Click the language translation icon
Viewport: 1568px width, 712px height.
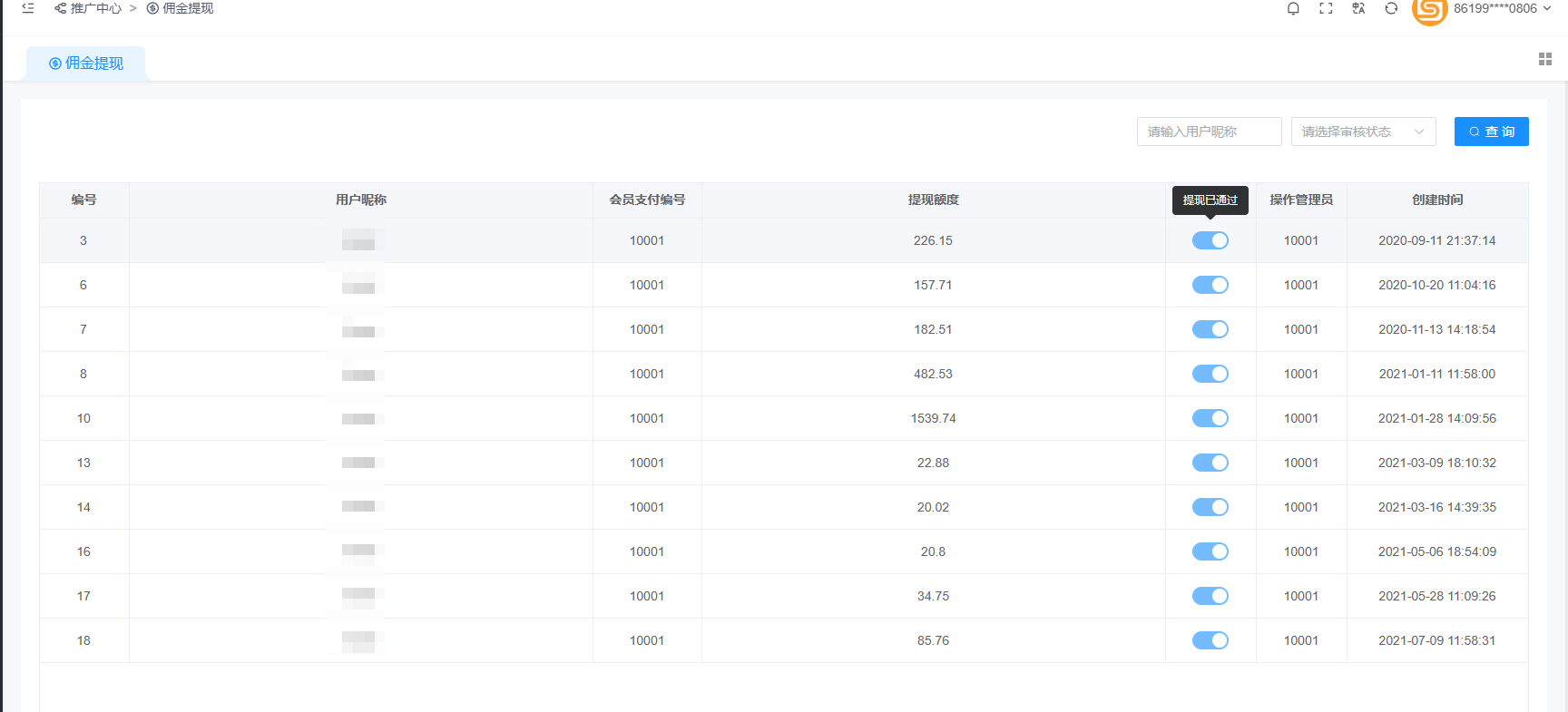point(1358,9)
